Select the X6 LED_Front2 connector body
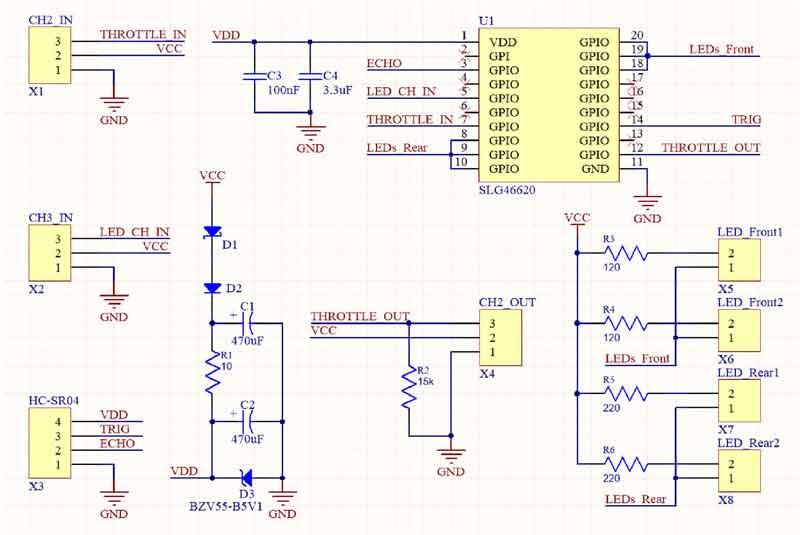Viewport: 800px width, 535px height. pyautogui.click(x=739, y=330)
